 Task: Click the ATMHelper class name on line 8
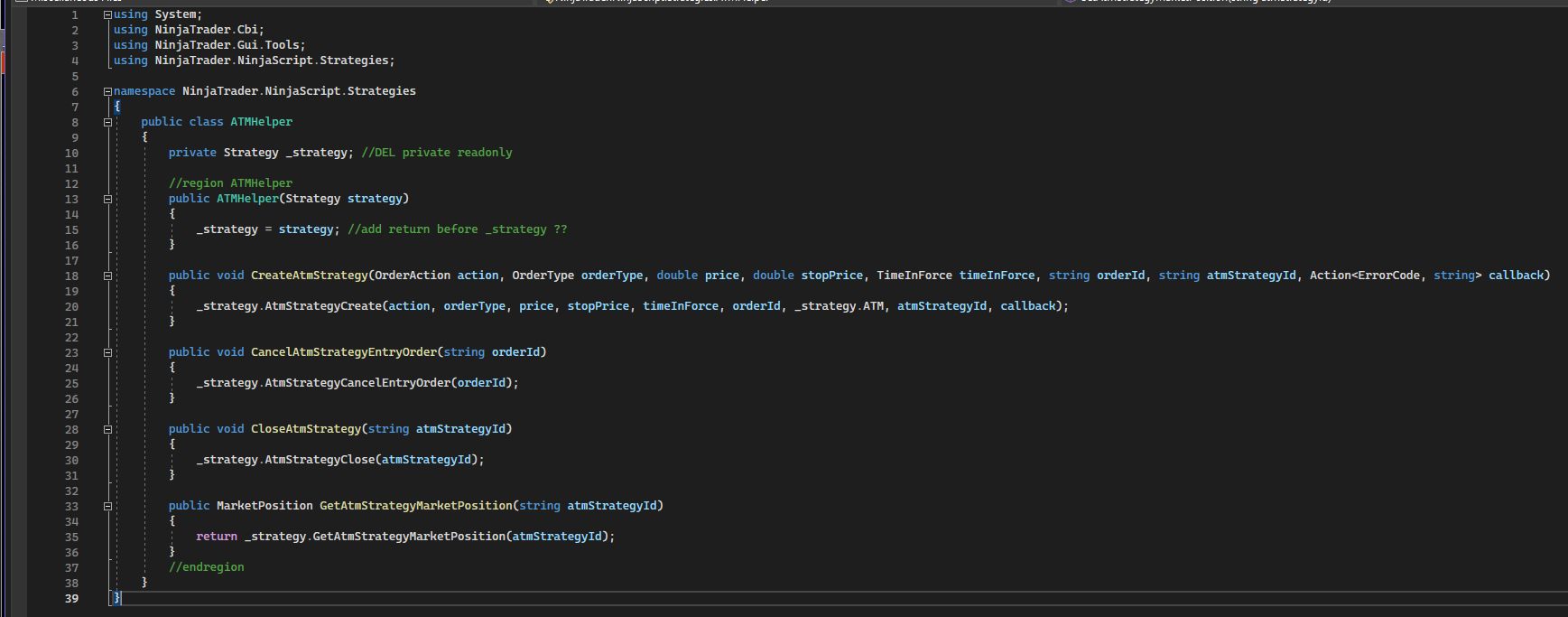point(261,122)
